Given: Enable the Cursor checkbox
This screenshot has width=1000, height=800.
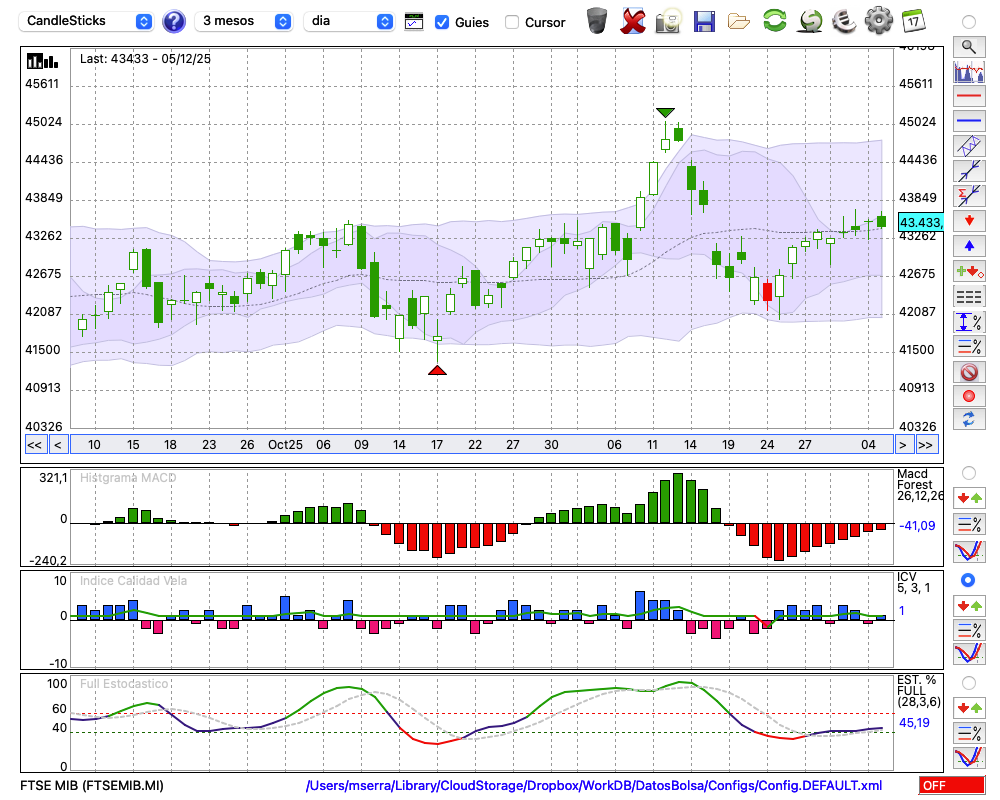Looking at the screenshot, I should 511,22.
